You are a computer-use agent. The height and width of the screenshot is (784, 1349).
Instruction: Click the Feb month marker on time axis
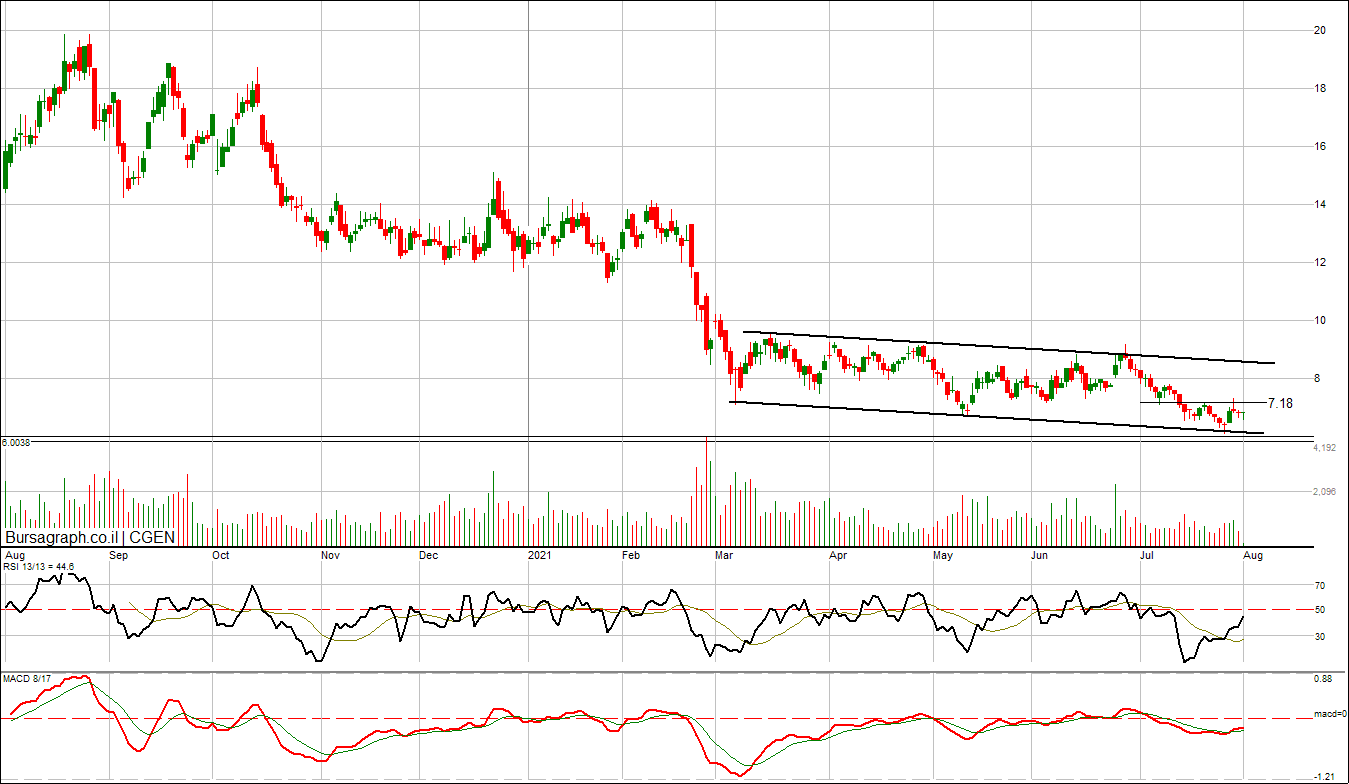click(631, 554)
